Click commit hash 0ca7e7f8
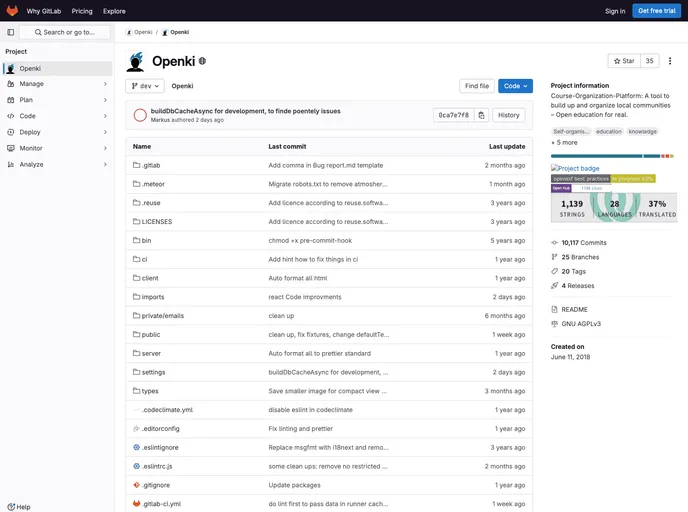This screenshot has width=688, height=512. point(454,115)
